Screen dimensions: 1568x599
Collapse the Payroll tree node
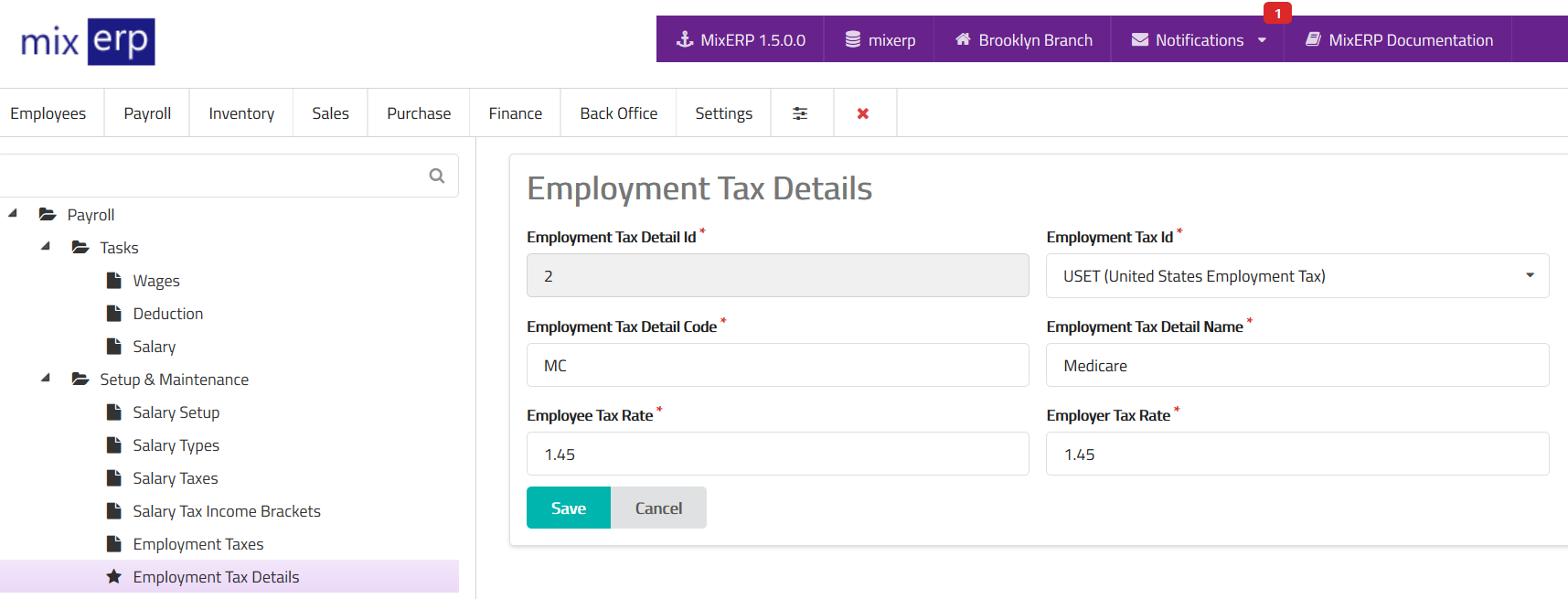[x=13, y=214]
